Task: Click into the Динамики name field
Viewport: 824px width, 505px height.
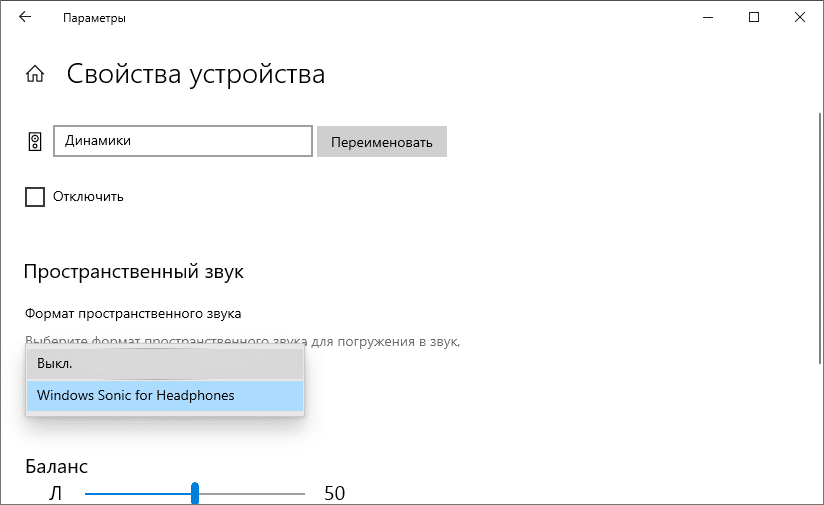Action: 182,141
